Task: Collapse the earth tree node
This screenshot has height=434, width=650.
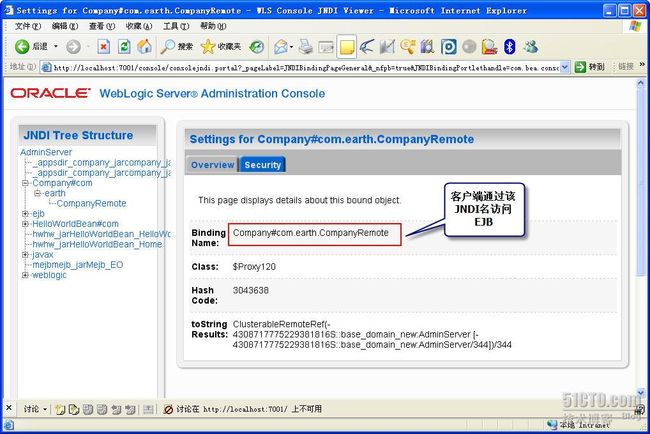Action: tap(38, 193)
